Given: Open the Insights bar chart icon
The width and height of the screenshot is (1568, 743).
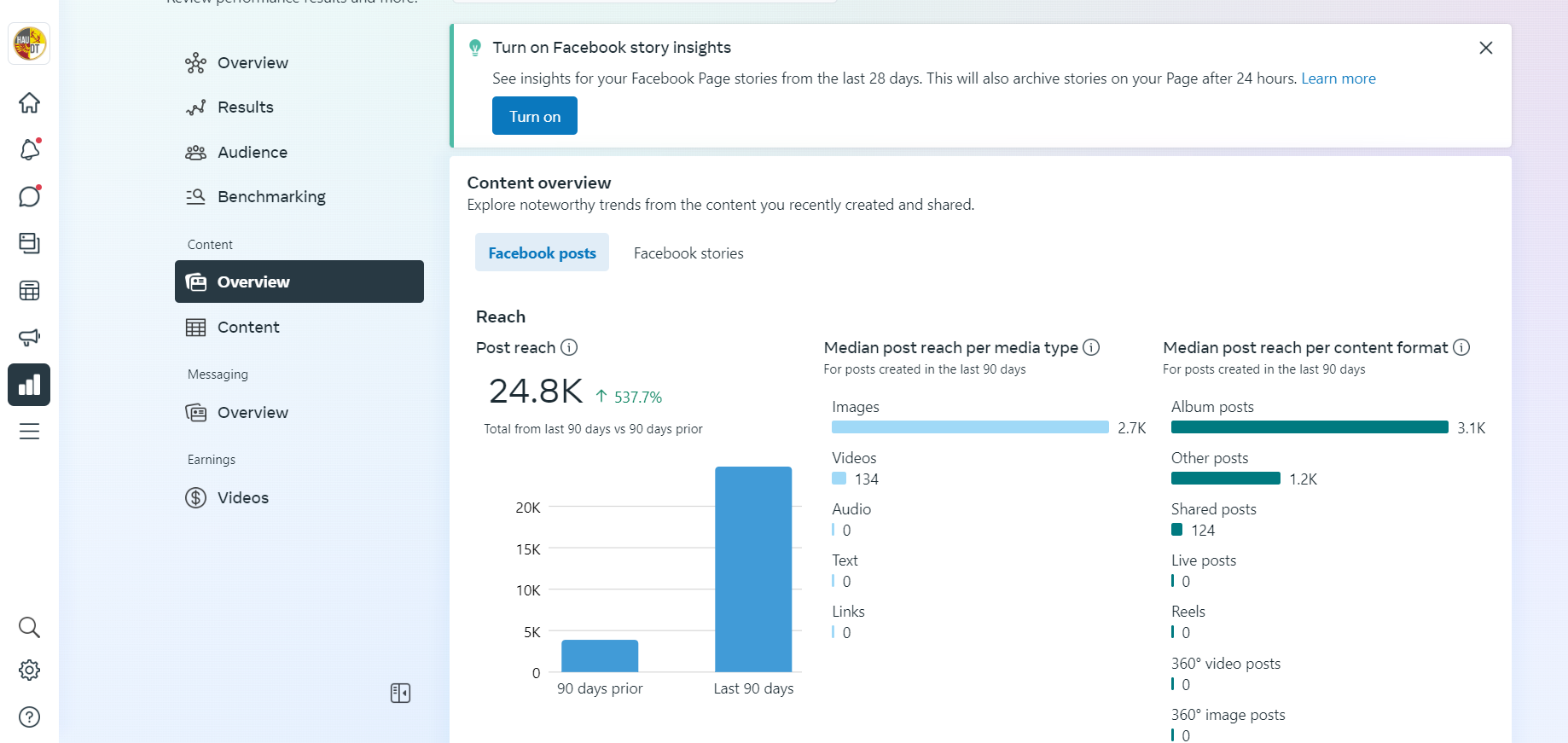Looking at the screenshot, I should 29,385.
